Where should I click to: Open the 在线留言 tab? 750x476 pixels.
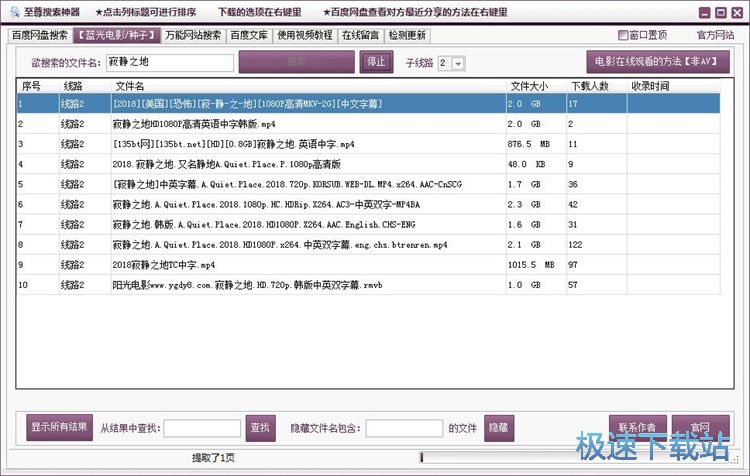point(360,35)
